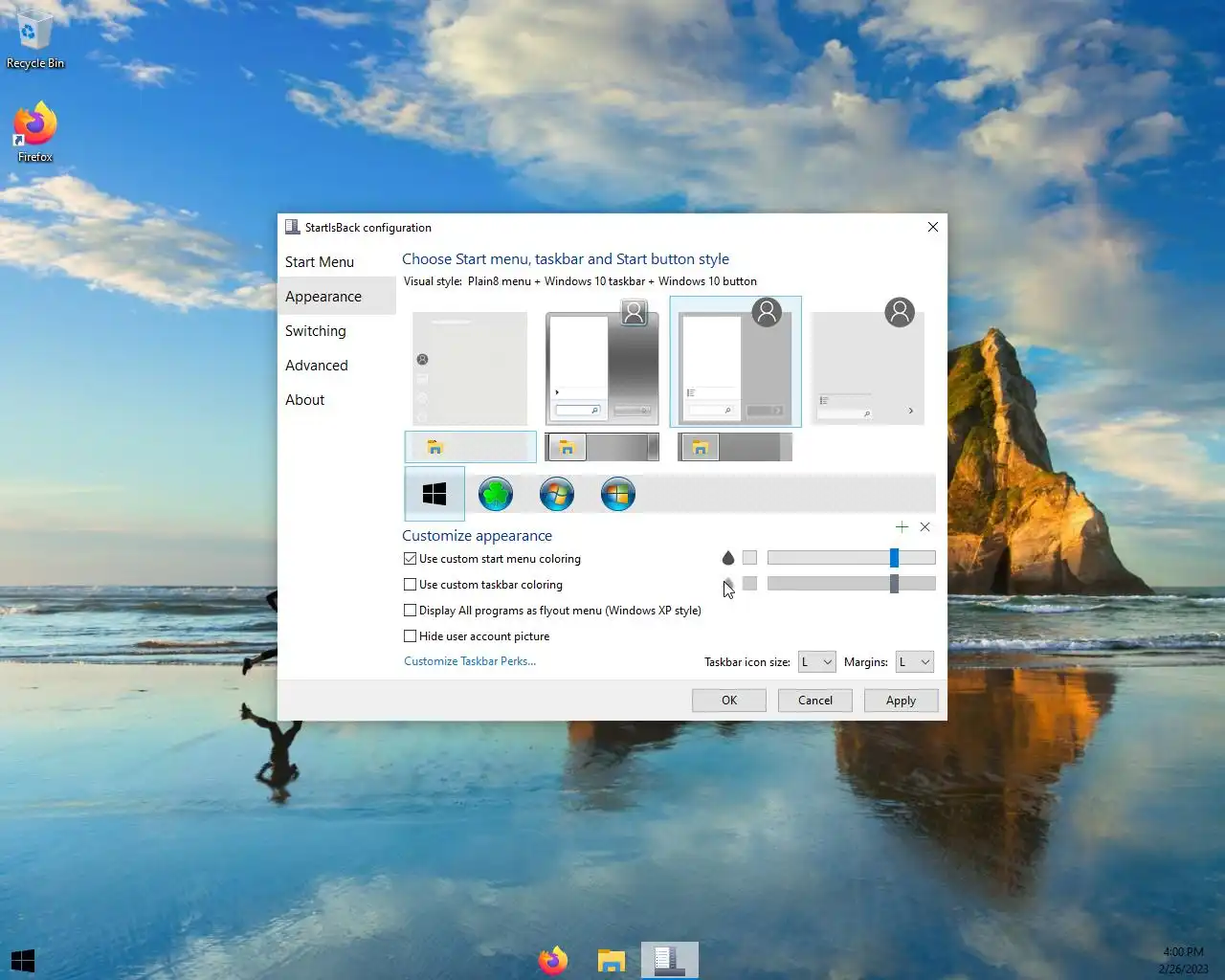This screenshot has width=1225, height=980.
Task: Pick the Windows 8 style start orb
Action: tap(618, 494)
